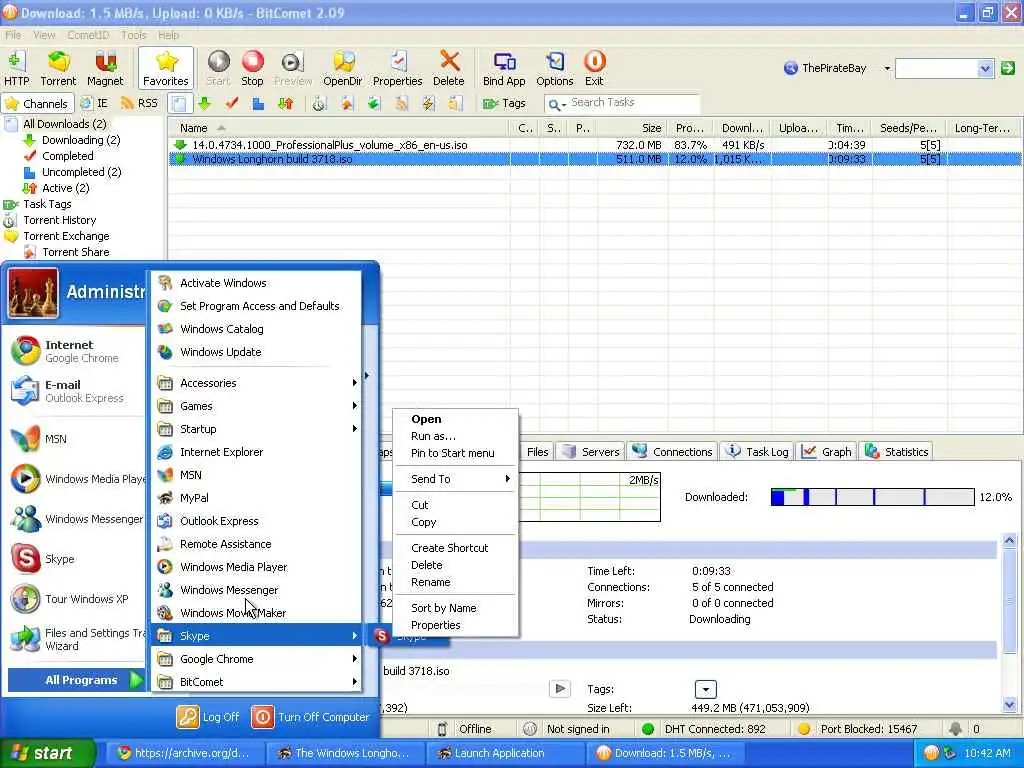This screenshot has height=768, width=1024.
Task: Launch Windows Movie Maker from programs list
Action: pyautogui.click(x=258, y=613)
